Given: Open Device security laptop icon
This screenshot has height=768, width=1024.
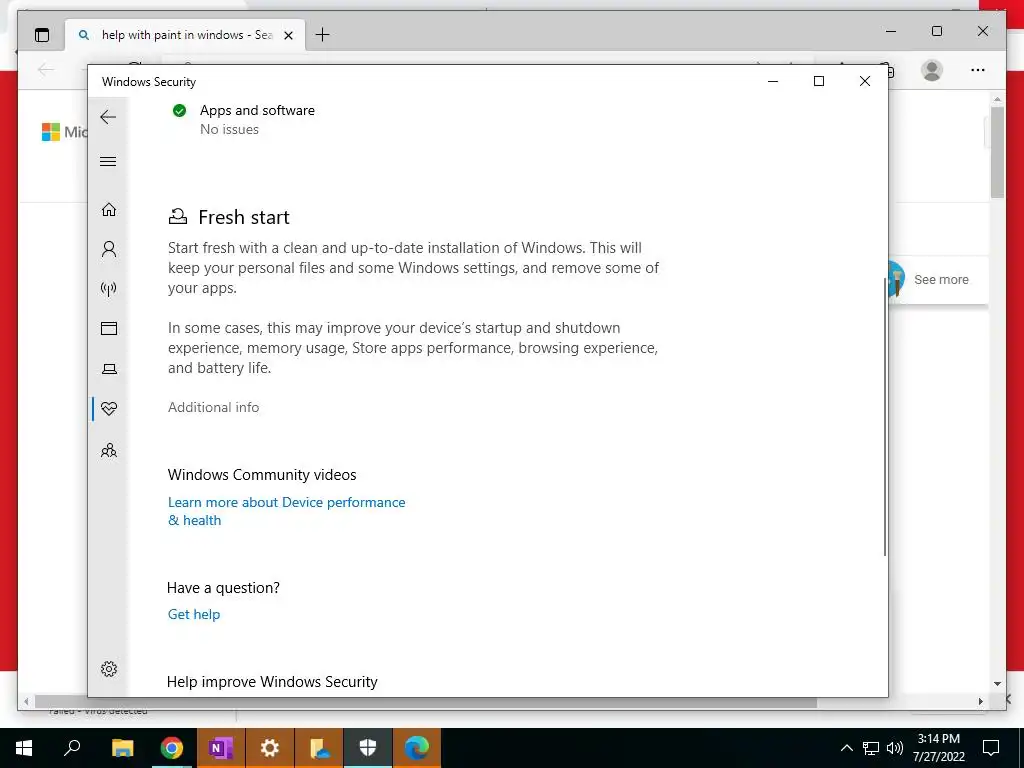Looking at the screenshot, I should pyautogui.click(x=109, y=369).
